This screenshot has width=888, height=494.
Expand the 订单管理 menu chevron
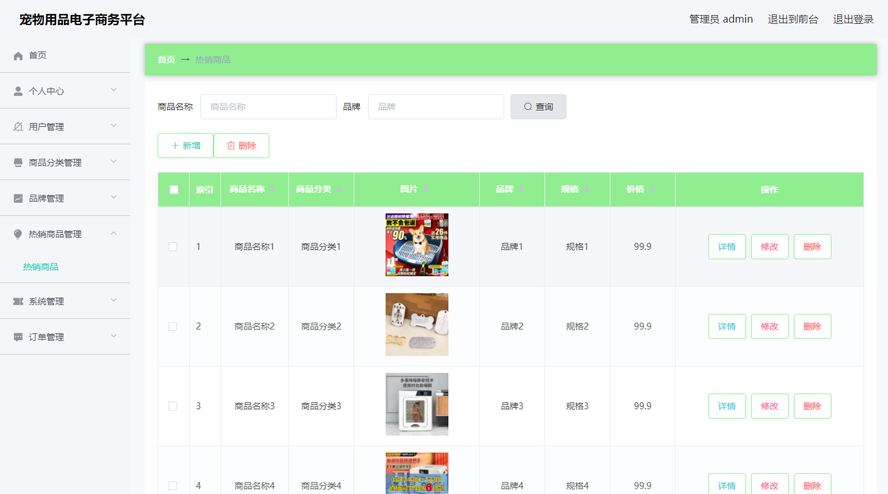pyautogui.click(x=113, y=336)
